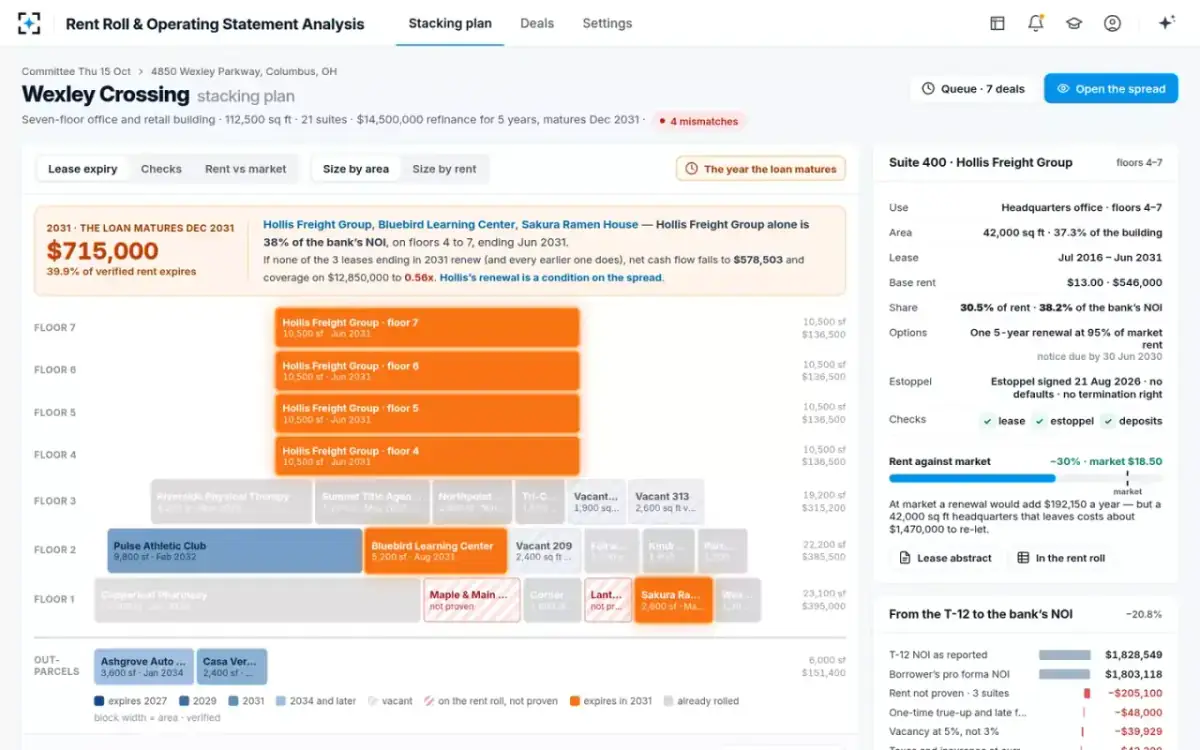Switch to the Deals tab
The height and width of the screenshot is (750, 1200).
click(537, 23)
